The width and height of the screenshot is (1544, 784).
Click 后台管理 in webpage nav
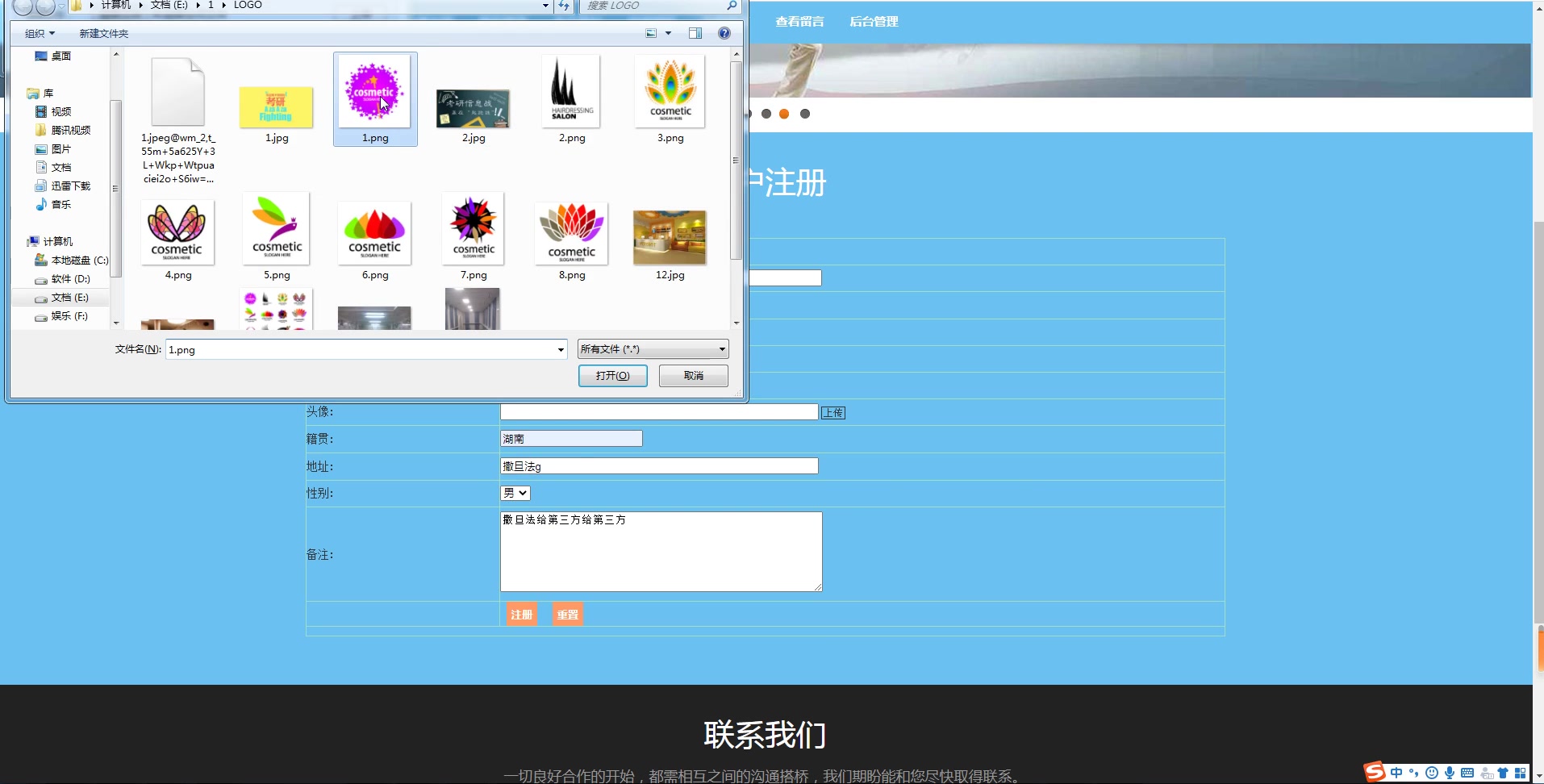[874, 22]
